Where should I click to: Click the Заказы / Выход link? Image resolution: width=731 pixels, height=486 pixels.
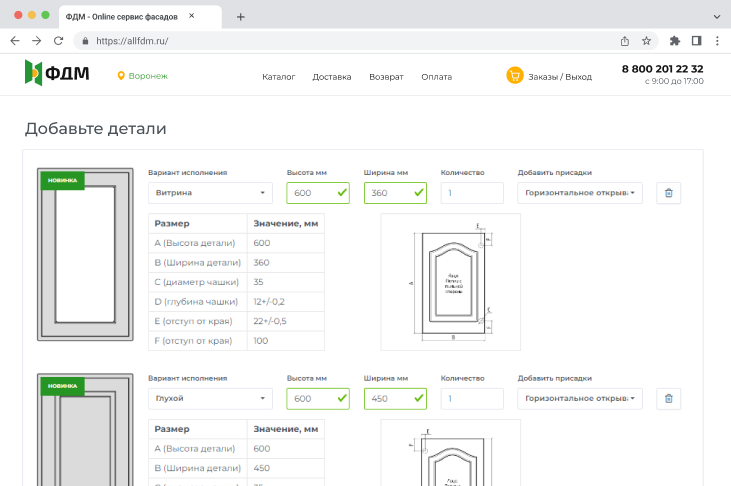pyautogui.click(x=560, y=77)
